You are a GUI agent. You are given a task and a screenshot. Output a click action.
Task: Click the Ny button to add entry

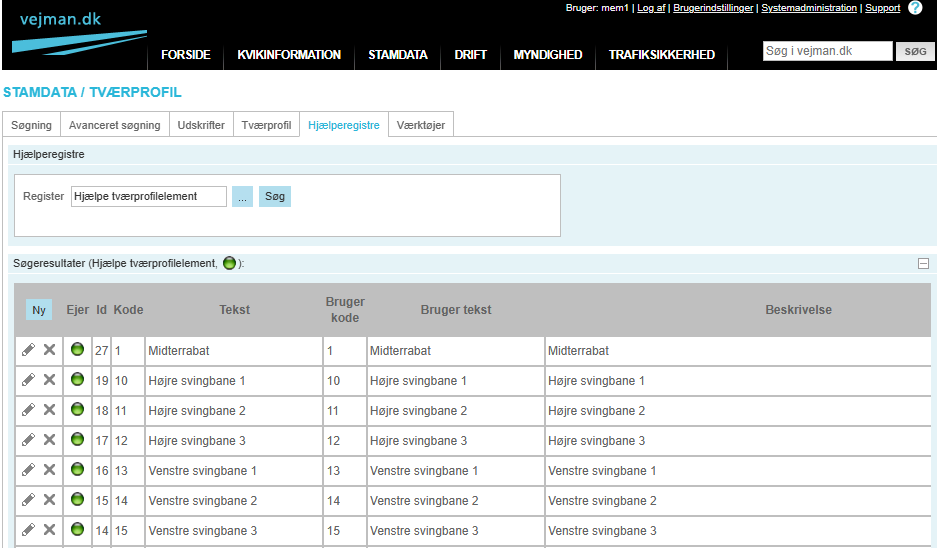pyautogui.click(x=39, y=310)
